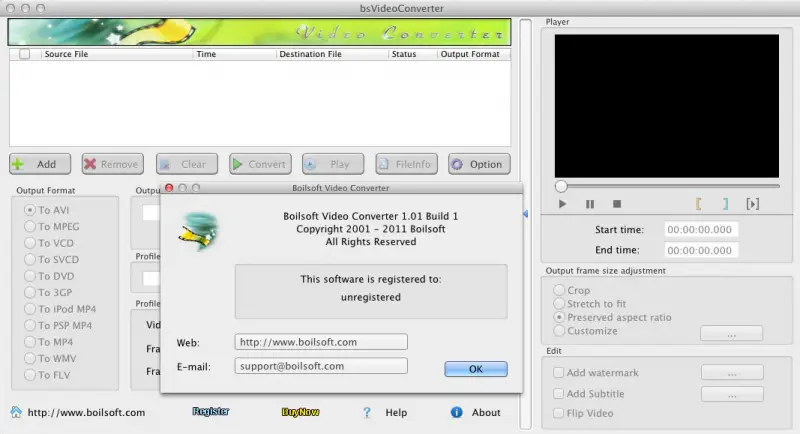Click the Help question mark icon
800x434 pixels.
click(x=367, y=413)
